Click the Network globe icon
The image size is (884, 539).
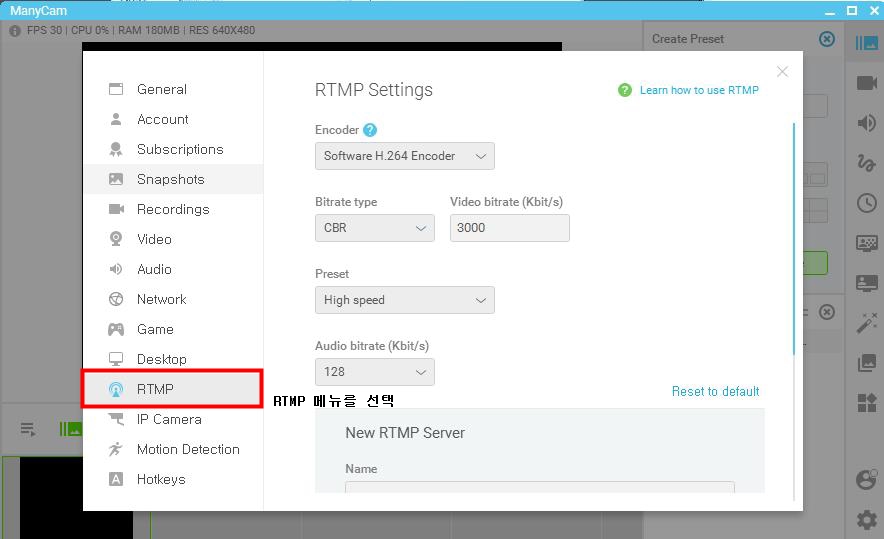pos(116,299)
